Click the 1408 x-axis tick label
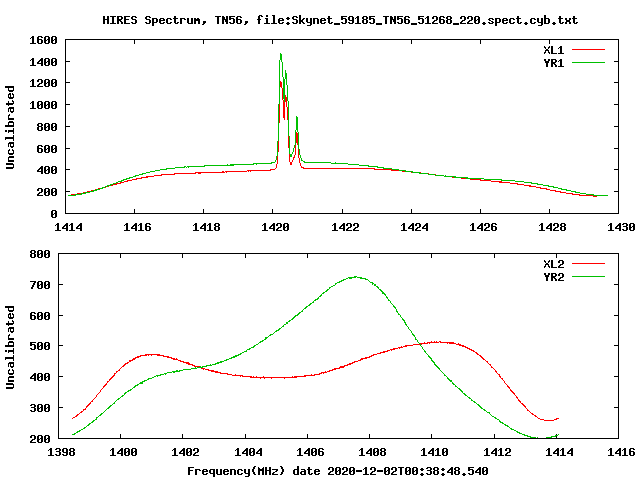 tap(372, 452)
